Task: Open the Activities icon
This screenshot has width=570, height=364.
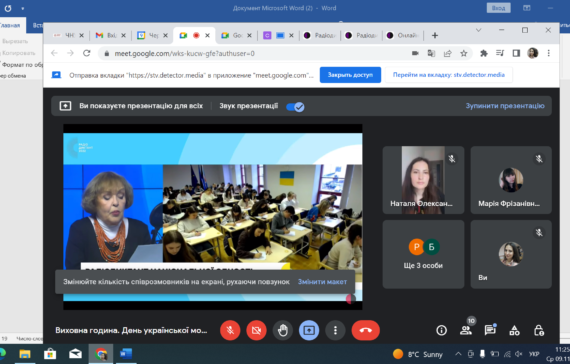Action: pyautogui.click(x=514, y=330)
